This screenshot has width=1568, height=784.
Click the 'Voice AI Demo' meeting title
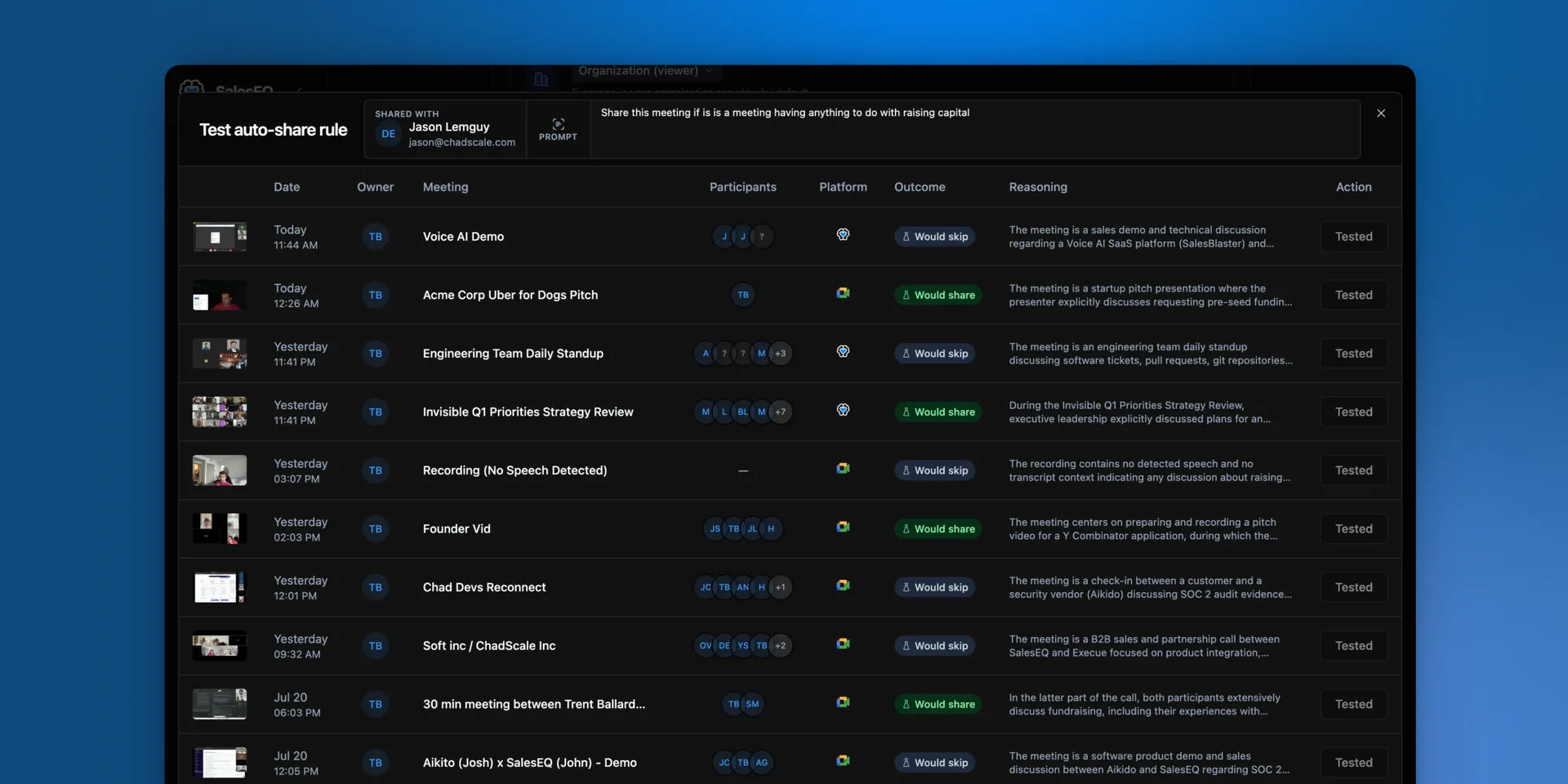pos(463,237)
